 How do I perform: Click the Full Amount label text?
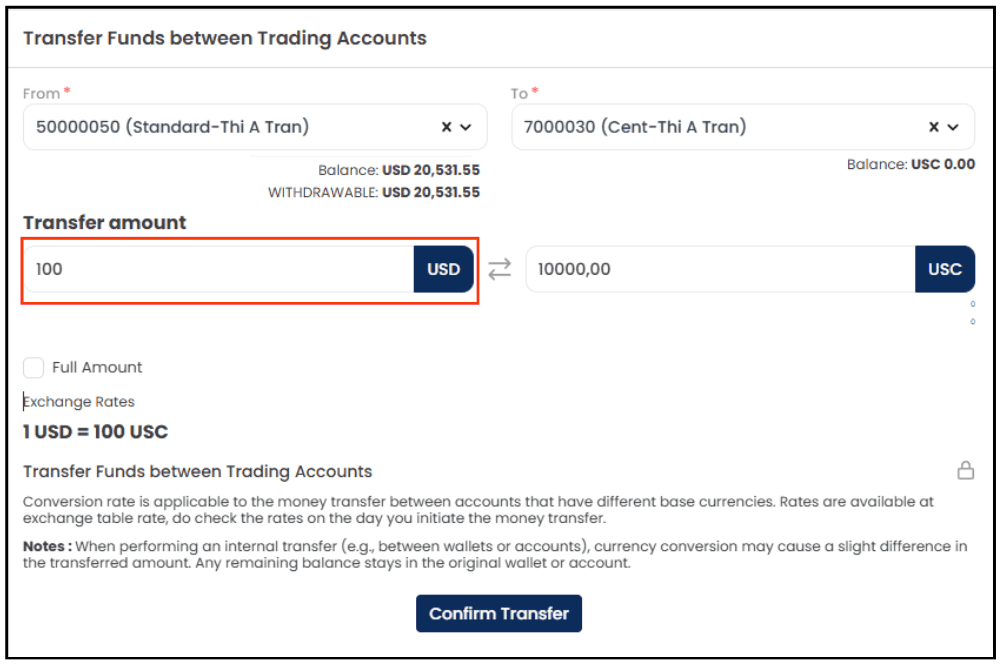(x=97, y=367)
